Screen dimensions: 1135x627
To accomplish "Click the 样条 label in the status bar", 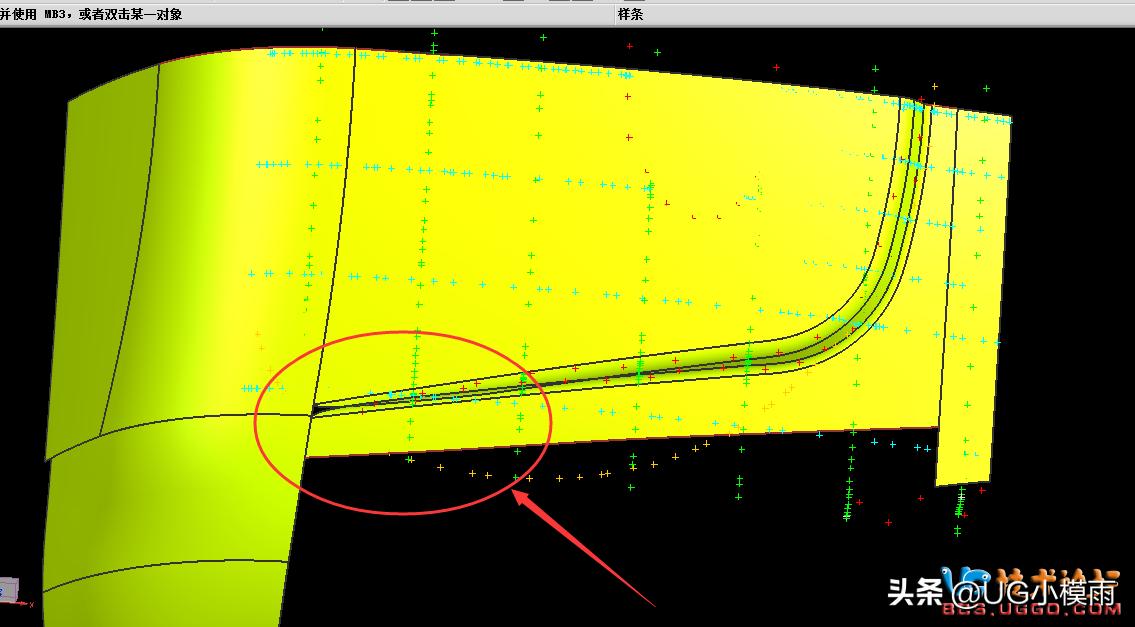I will [630, 14].
